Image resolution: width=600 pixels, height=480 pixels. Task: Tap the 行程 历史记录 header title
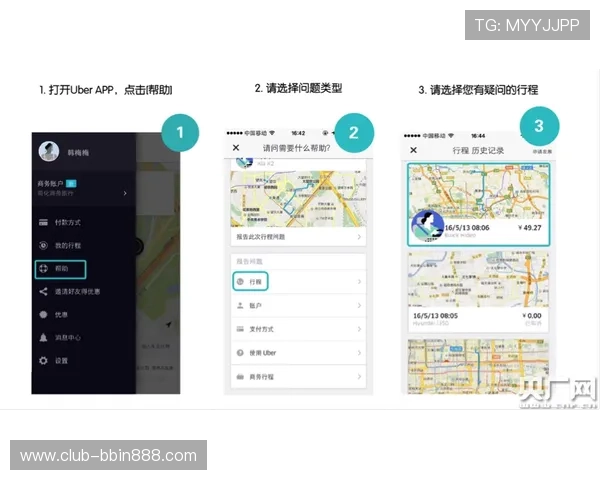pos(478,150)
